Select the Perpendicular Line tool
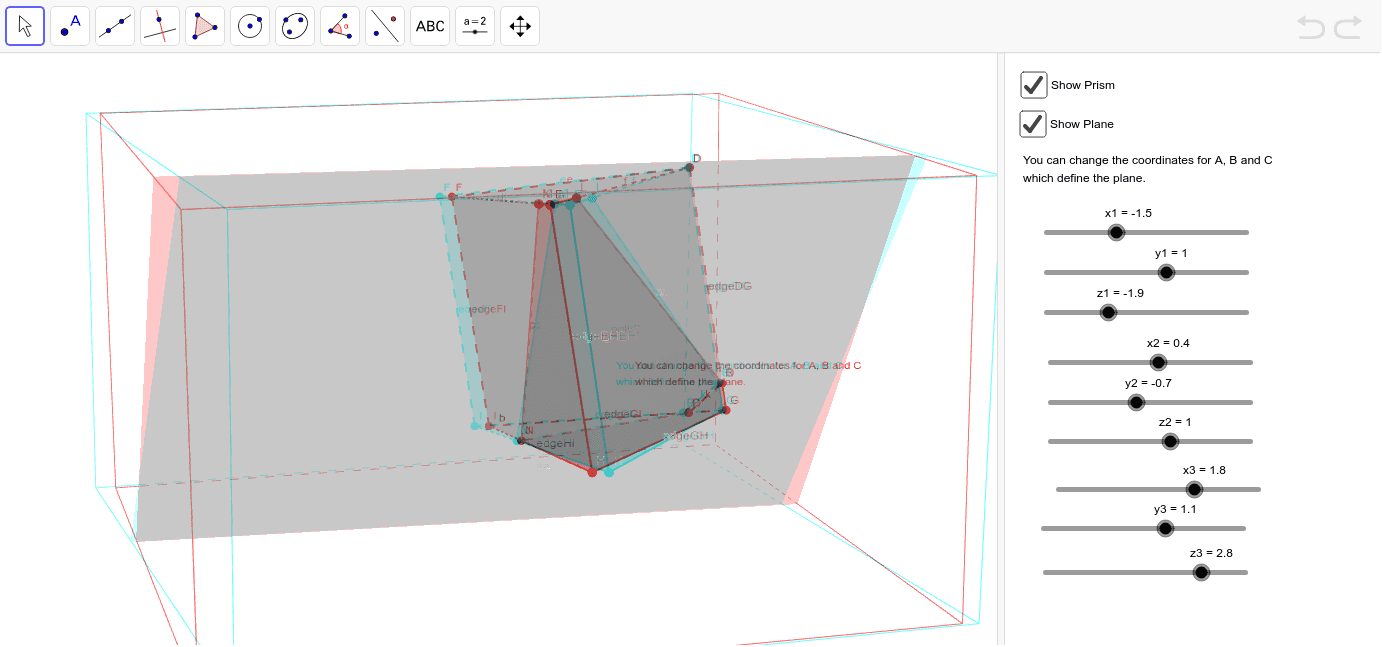 (x=160, y=26)
